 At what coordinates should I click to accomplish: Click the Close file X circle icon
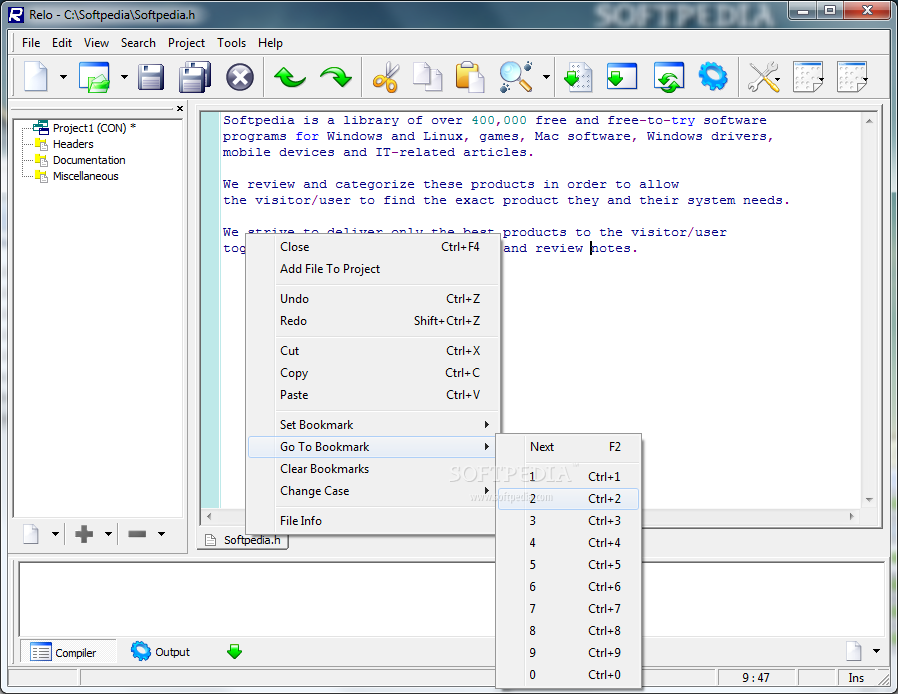tap(240, 77)
